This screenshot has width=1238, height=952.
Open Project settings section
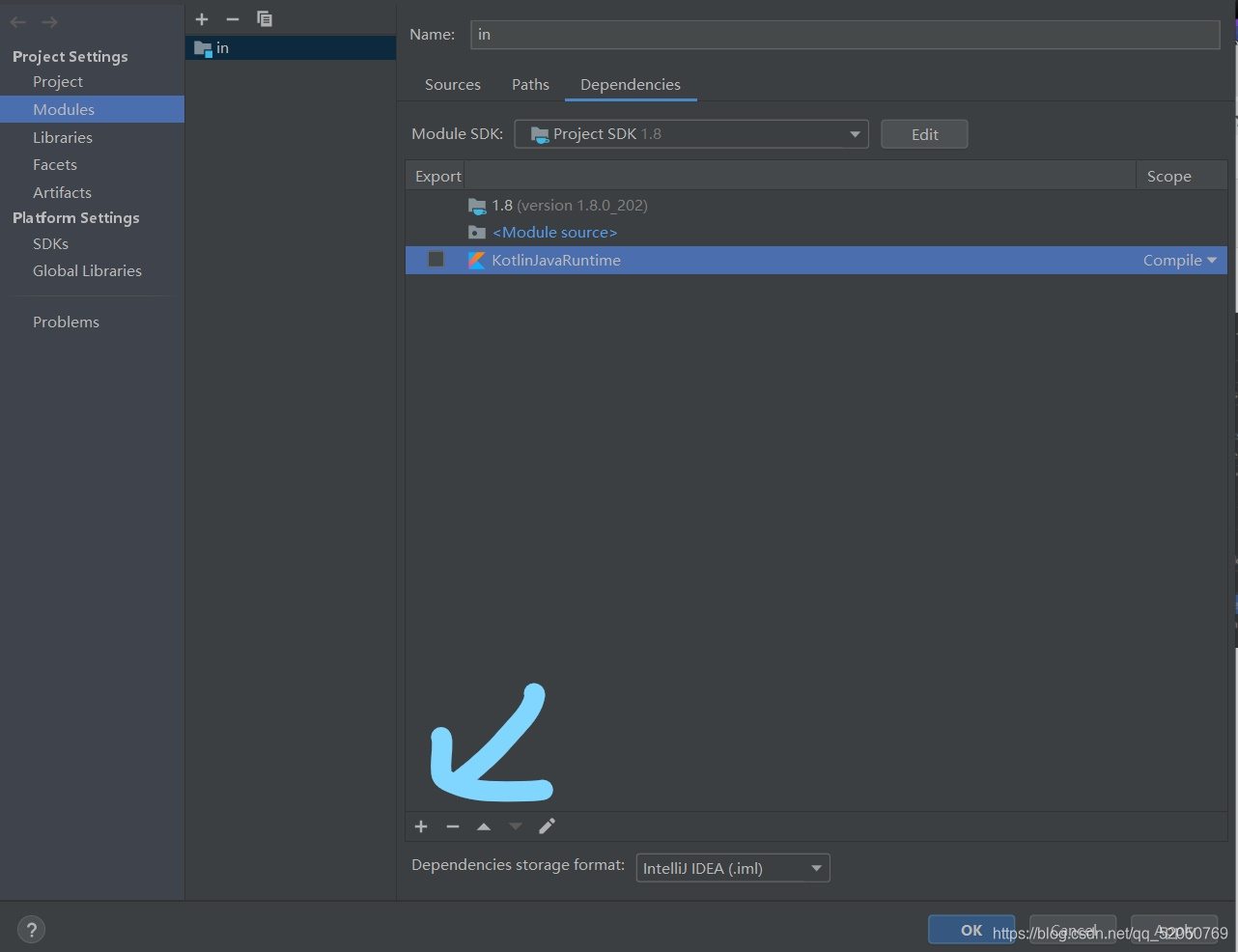tap(58, 82)
